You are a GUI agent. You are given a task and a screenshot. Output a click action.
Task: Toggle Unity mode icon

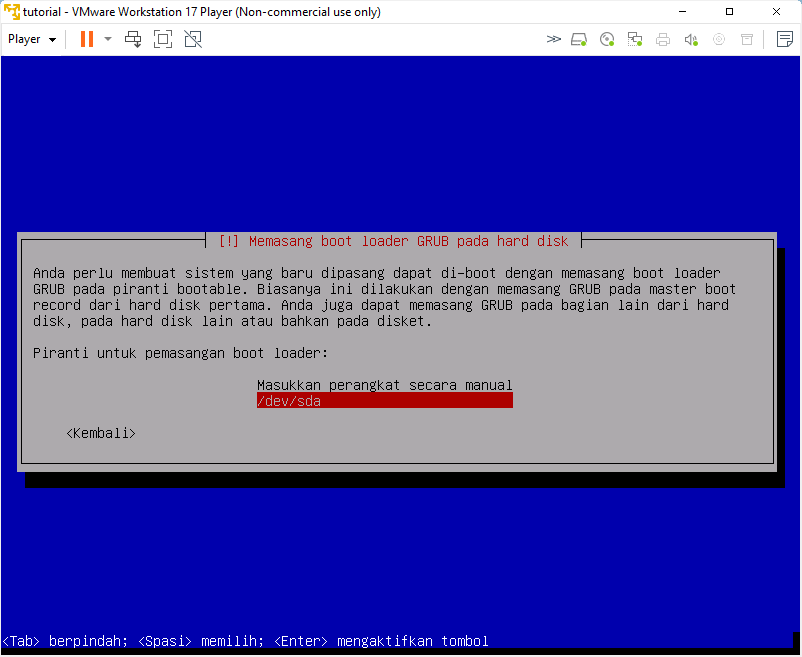point(193,39)
